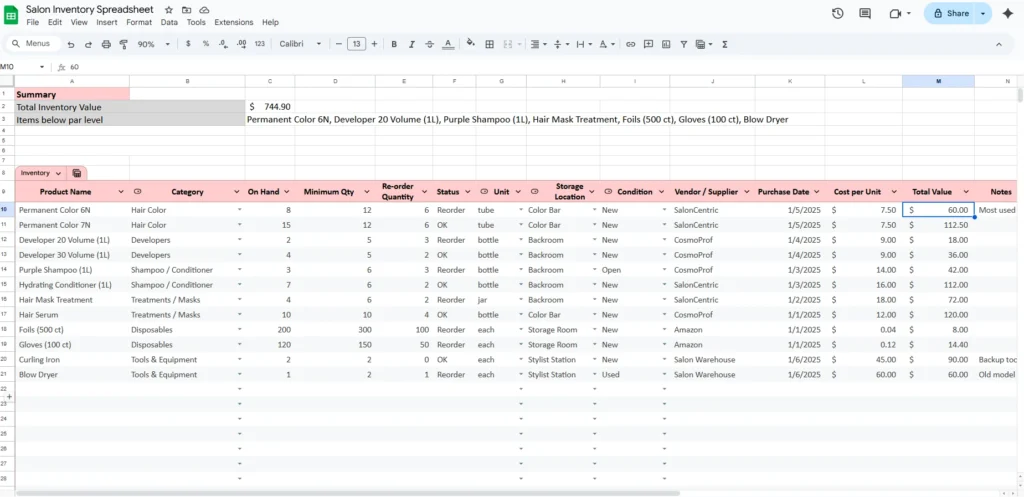Add a comment via the toolbar icon
1024x497 pixels.
pos(648,44)
